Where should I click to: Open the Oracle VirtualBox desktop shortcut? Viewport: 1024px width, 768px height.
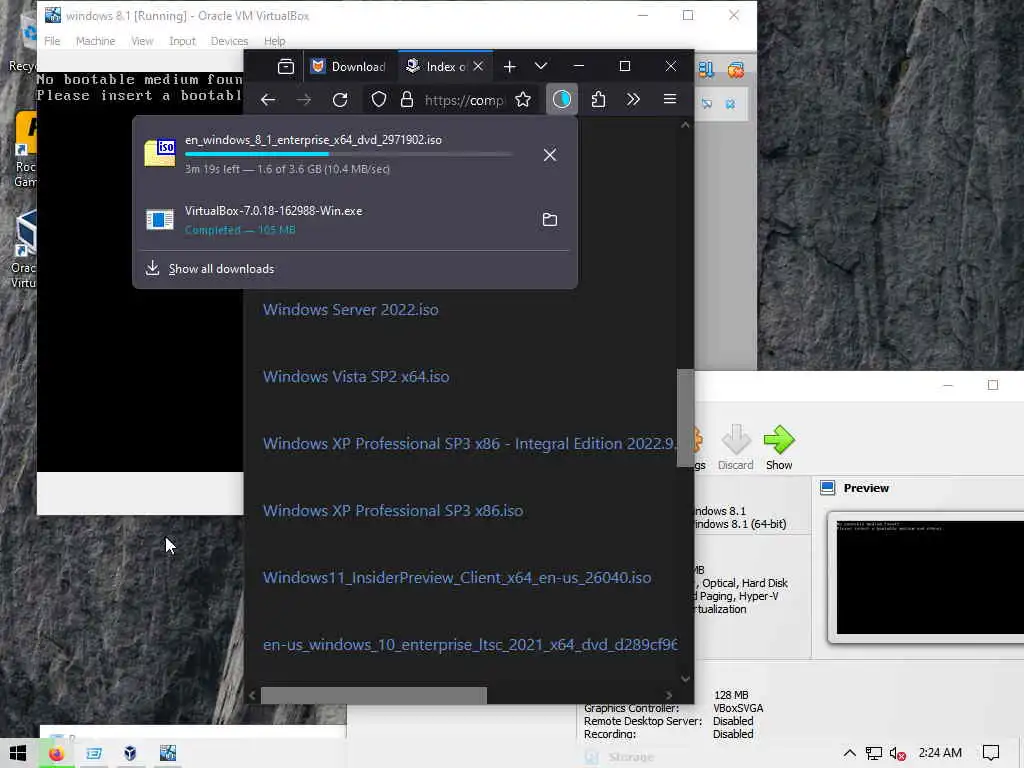[x=25, y=250]
